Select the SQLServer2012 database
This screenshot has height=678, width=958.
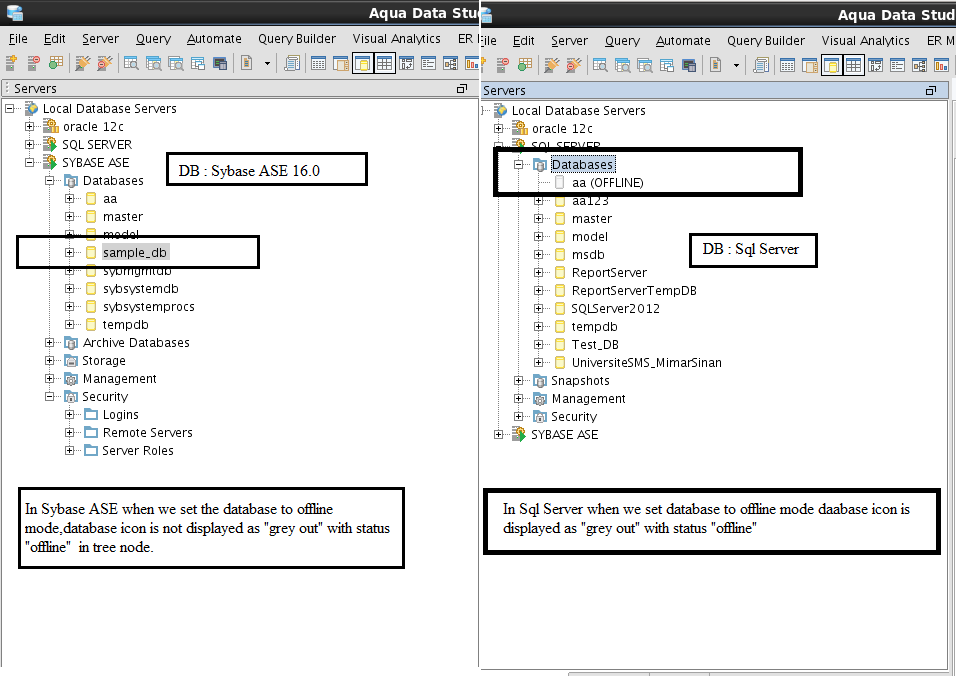(615, 308)
